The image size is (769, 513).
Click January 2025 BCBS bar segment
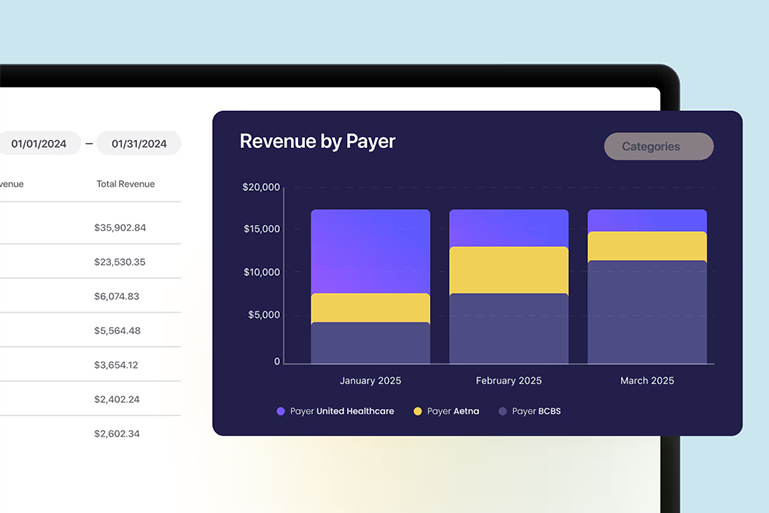371,343
